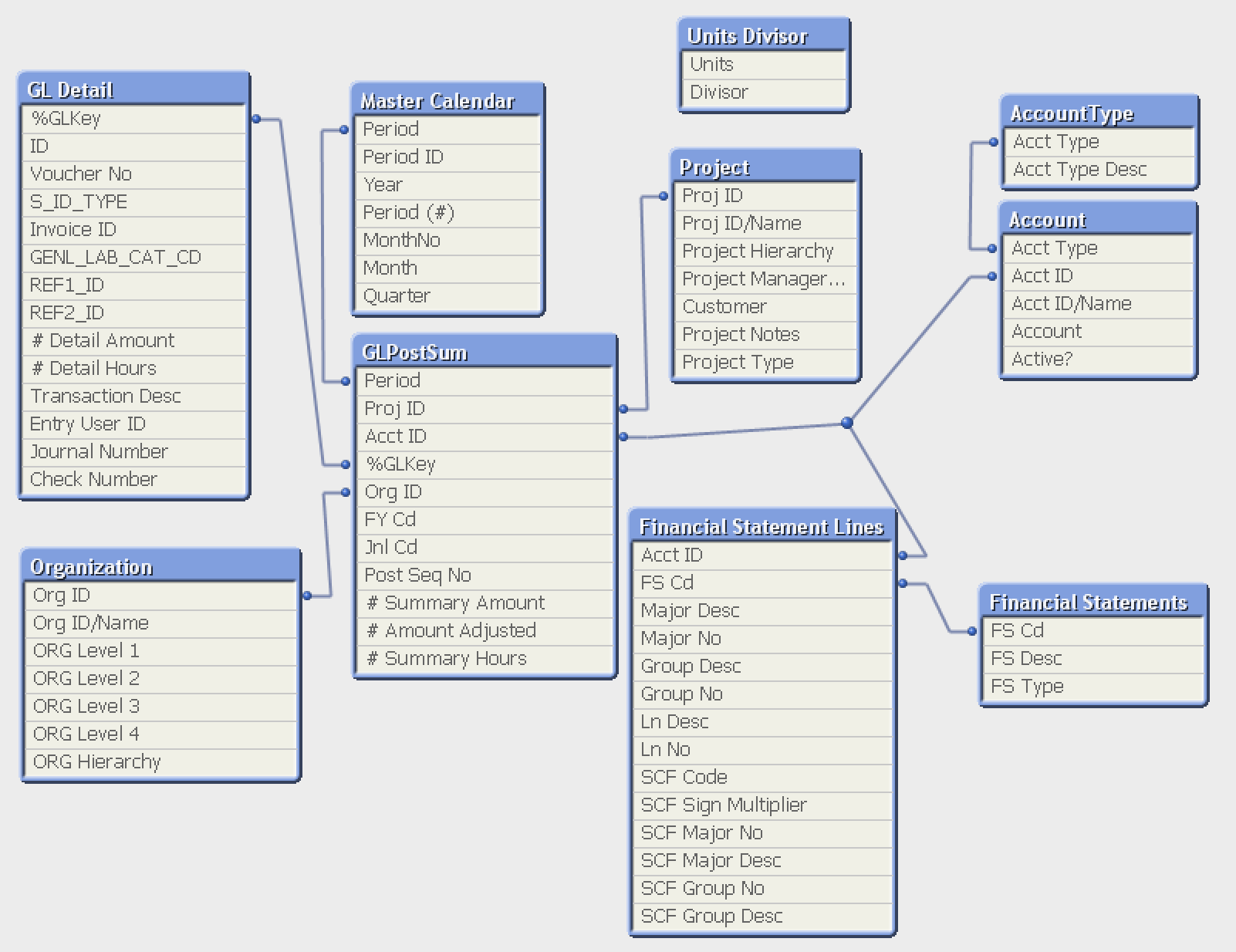Click Acct ID connector dot on GLPostSum
Viewport: 1236px width, 952px height.
tap(623, 437)
